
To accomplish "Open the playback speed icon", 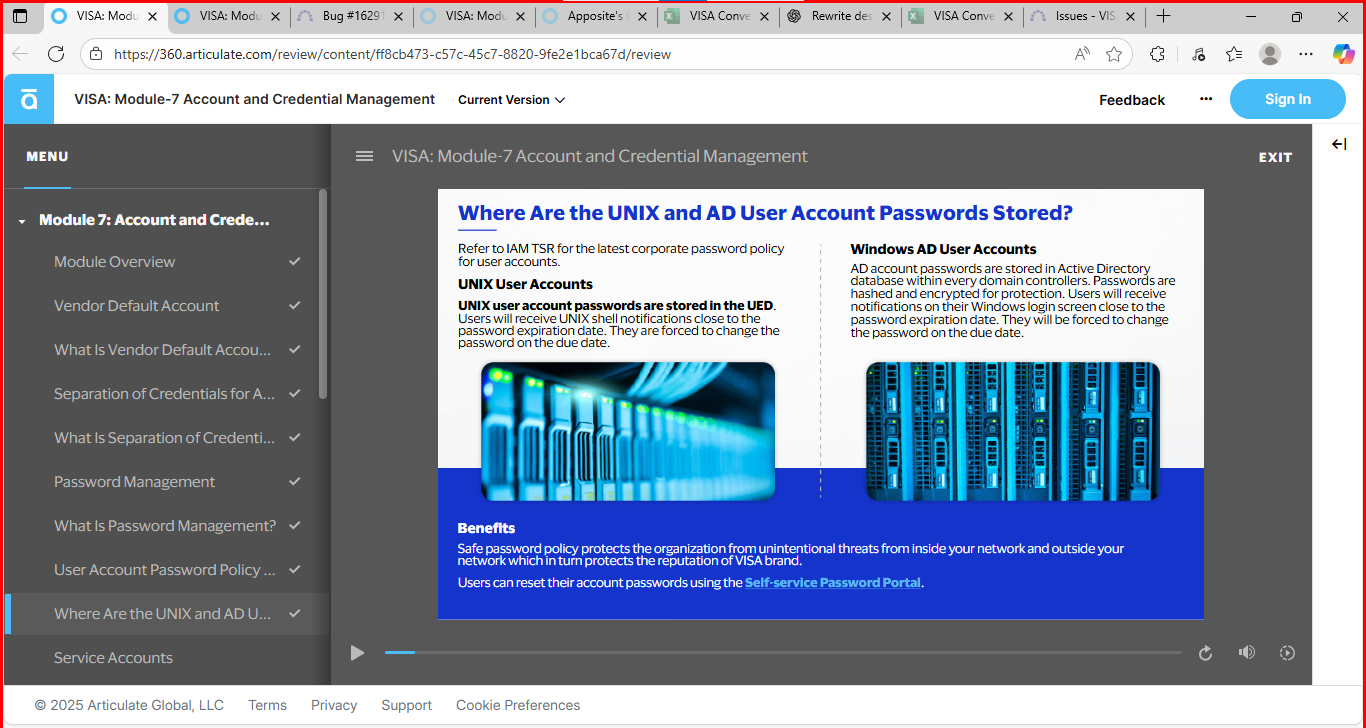I will [1287, 653].
